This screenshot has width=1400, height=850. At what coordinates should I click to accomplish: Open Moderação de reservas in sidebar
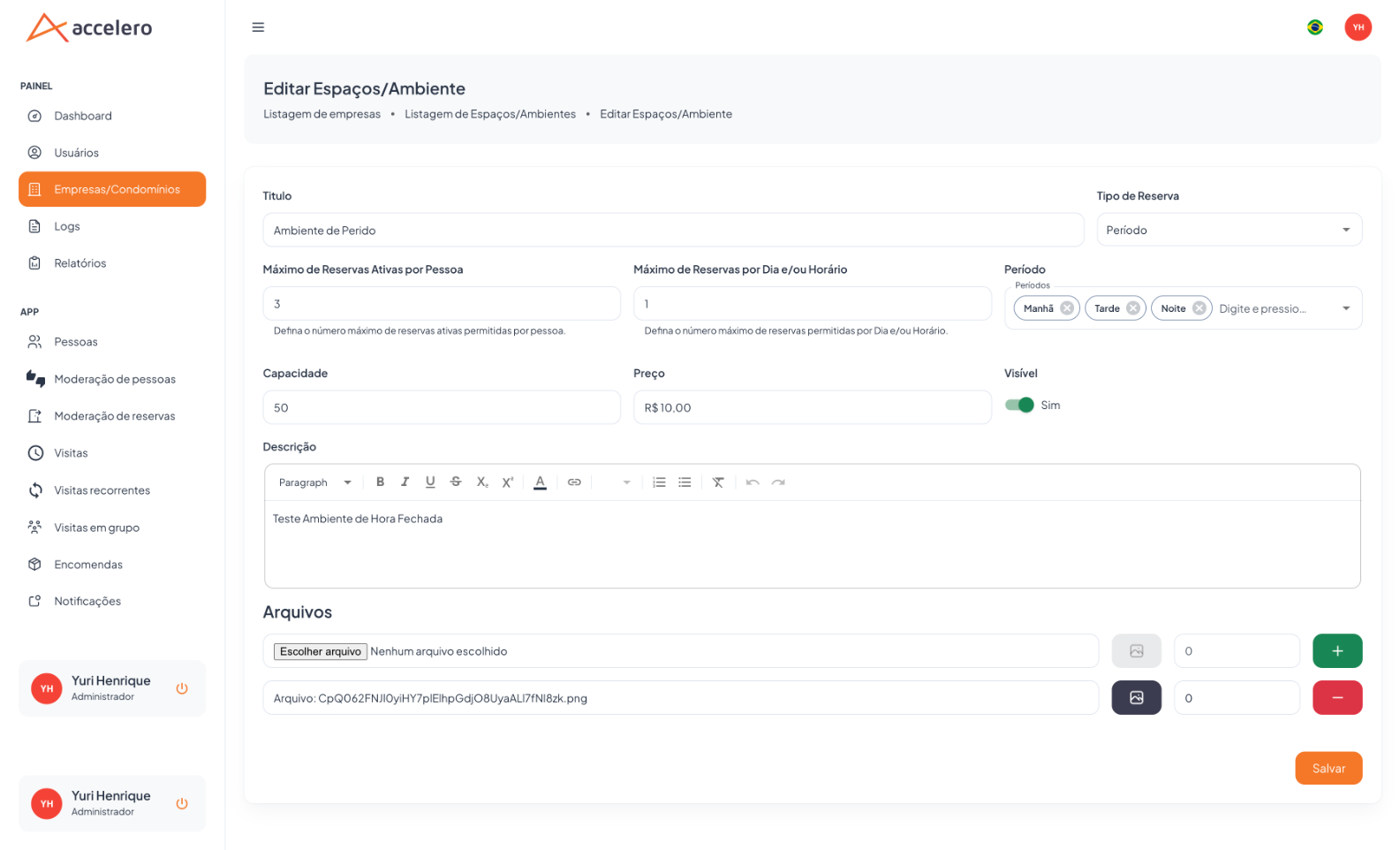point(112,416)
